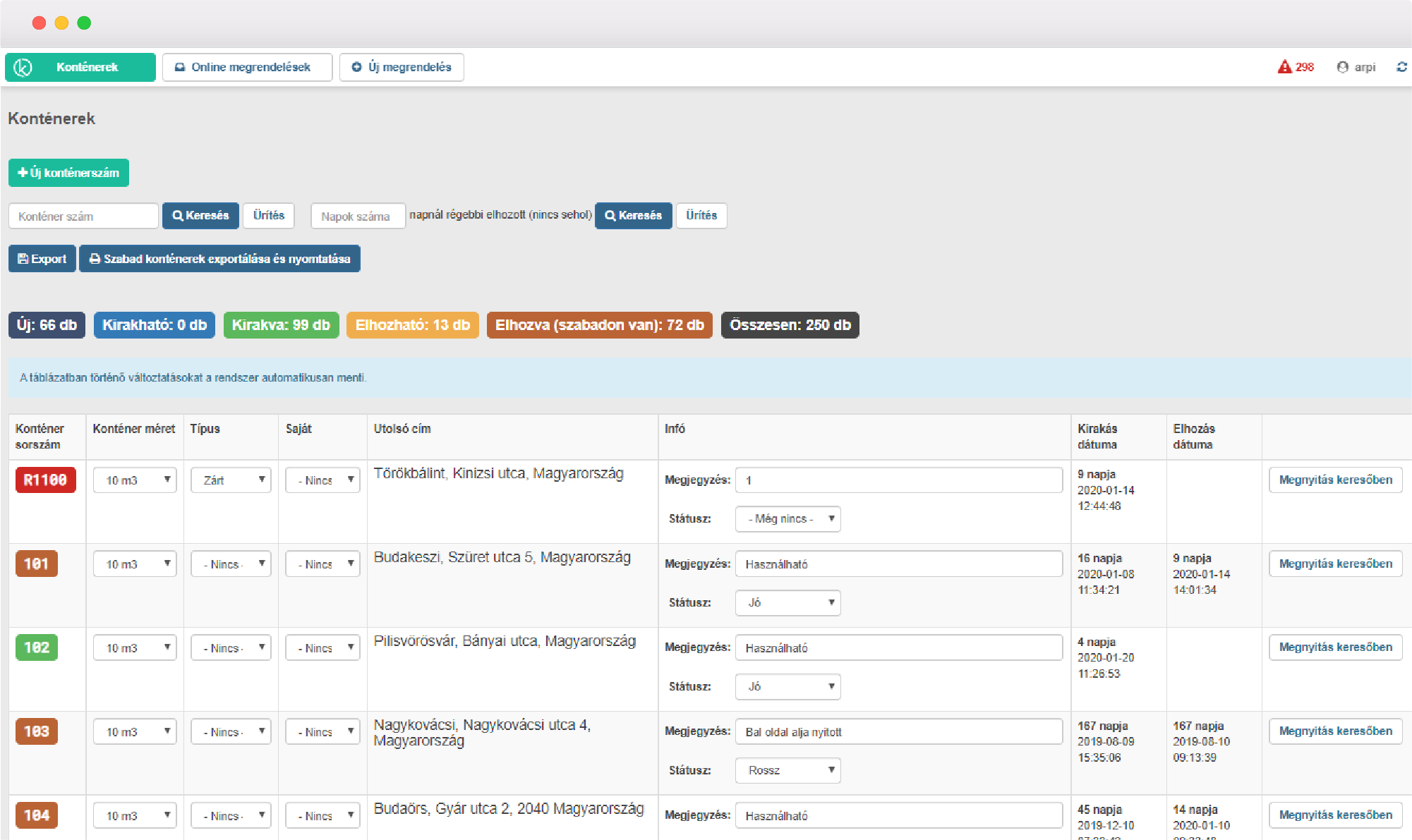Image resolution: width=1412 pixels, height=840 pixels.
Task: Open the Online megrendelések tab
Action: coord(247,68)
